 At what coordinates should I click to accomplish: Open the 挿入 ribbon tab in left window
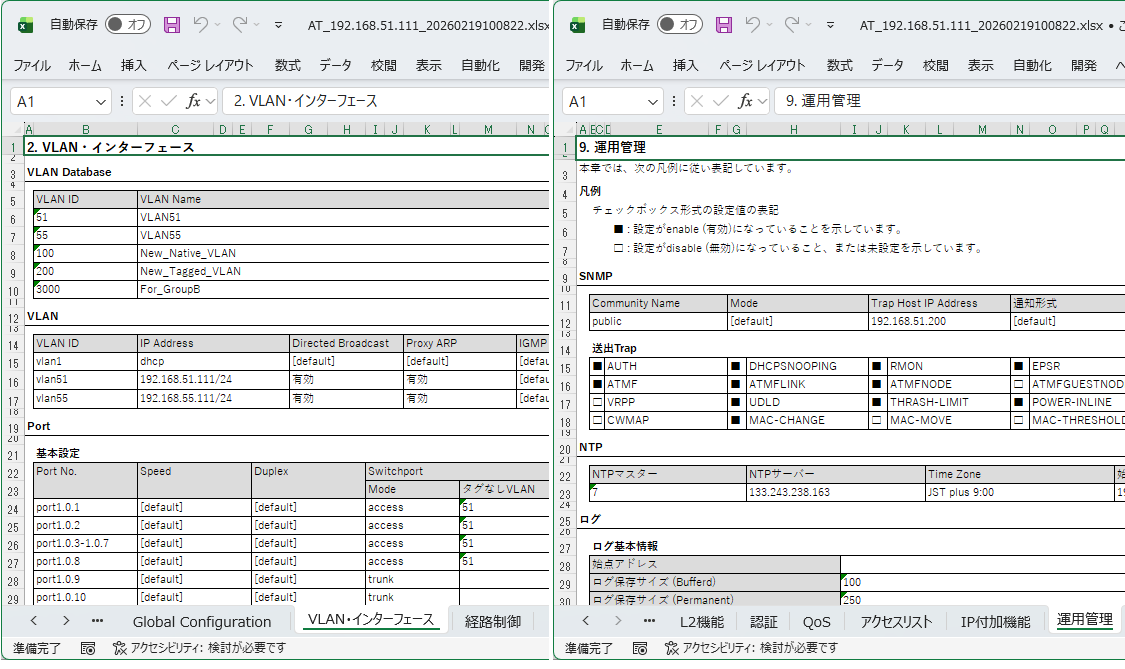(133, 65)
